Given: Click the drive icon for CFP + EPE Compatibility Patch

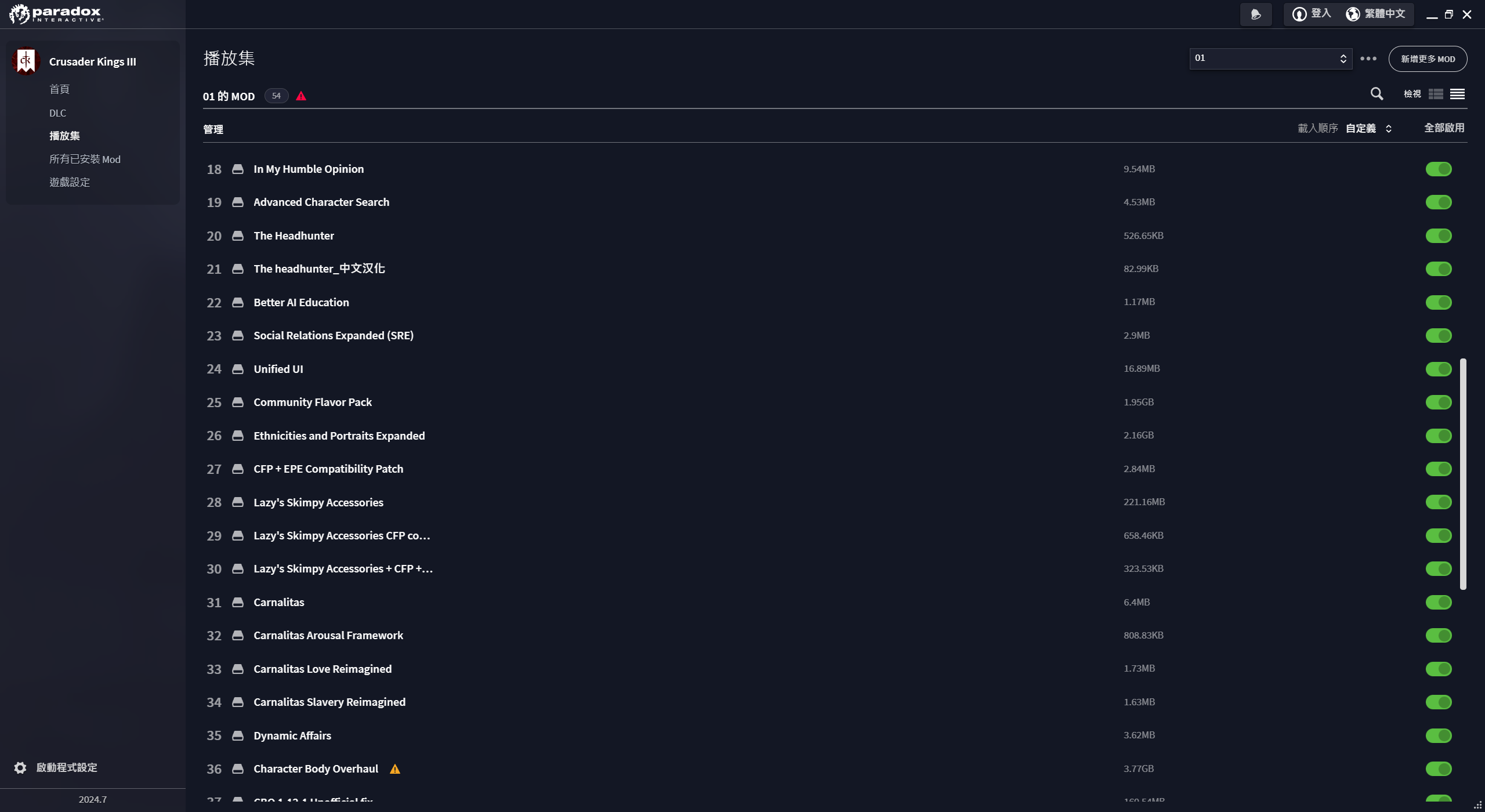Looking at the screenshot, I should [x=238, y=469].
